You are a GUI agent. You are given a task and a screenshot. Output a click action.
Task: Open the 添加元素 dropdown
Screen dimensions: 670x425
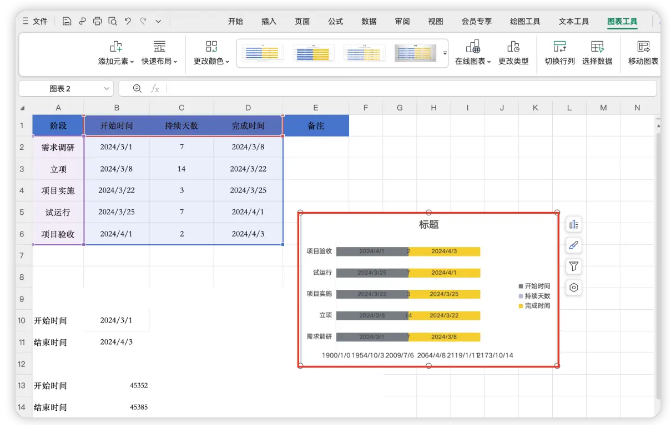(x=116, y=53)
